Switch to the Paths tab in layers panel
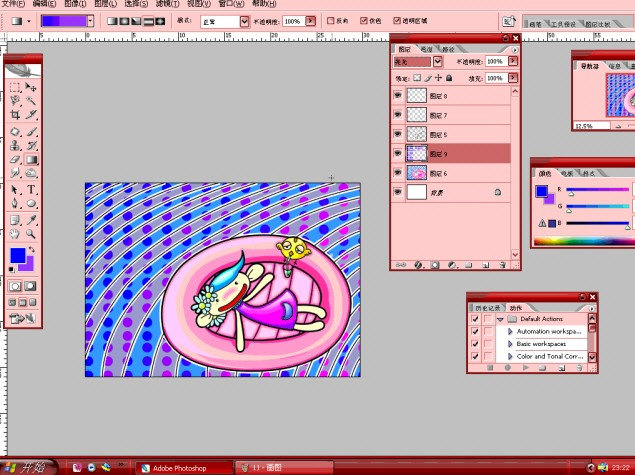Image resolution: width=635 pixels, height=475 pixels. click(x=448, y=49)
